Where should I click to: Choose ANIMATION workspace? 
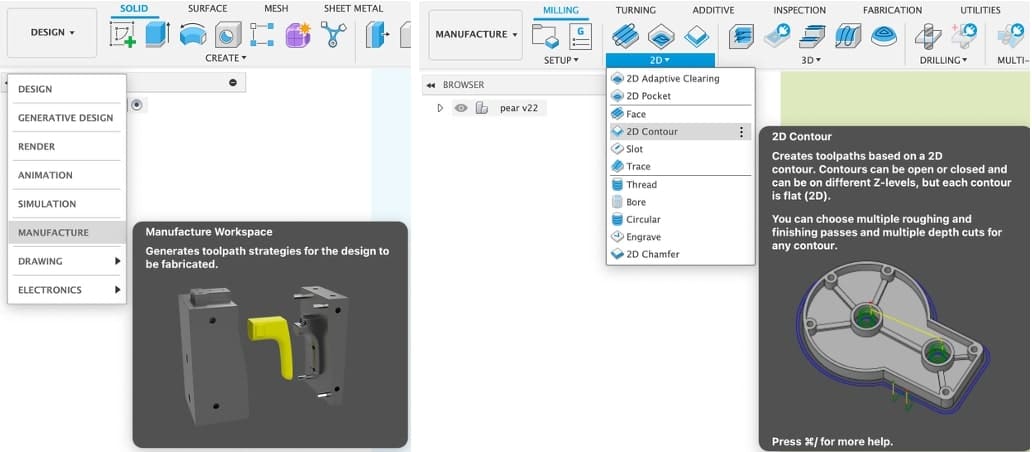pos(66,175)
